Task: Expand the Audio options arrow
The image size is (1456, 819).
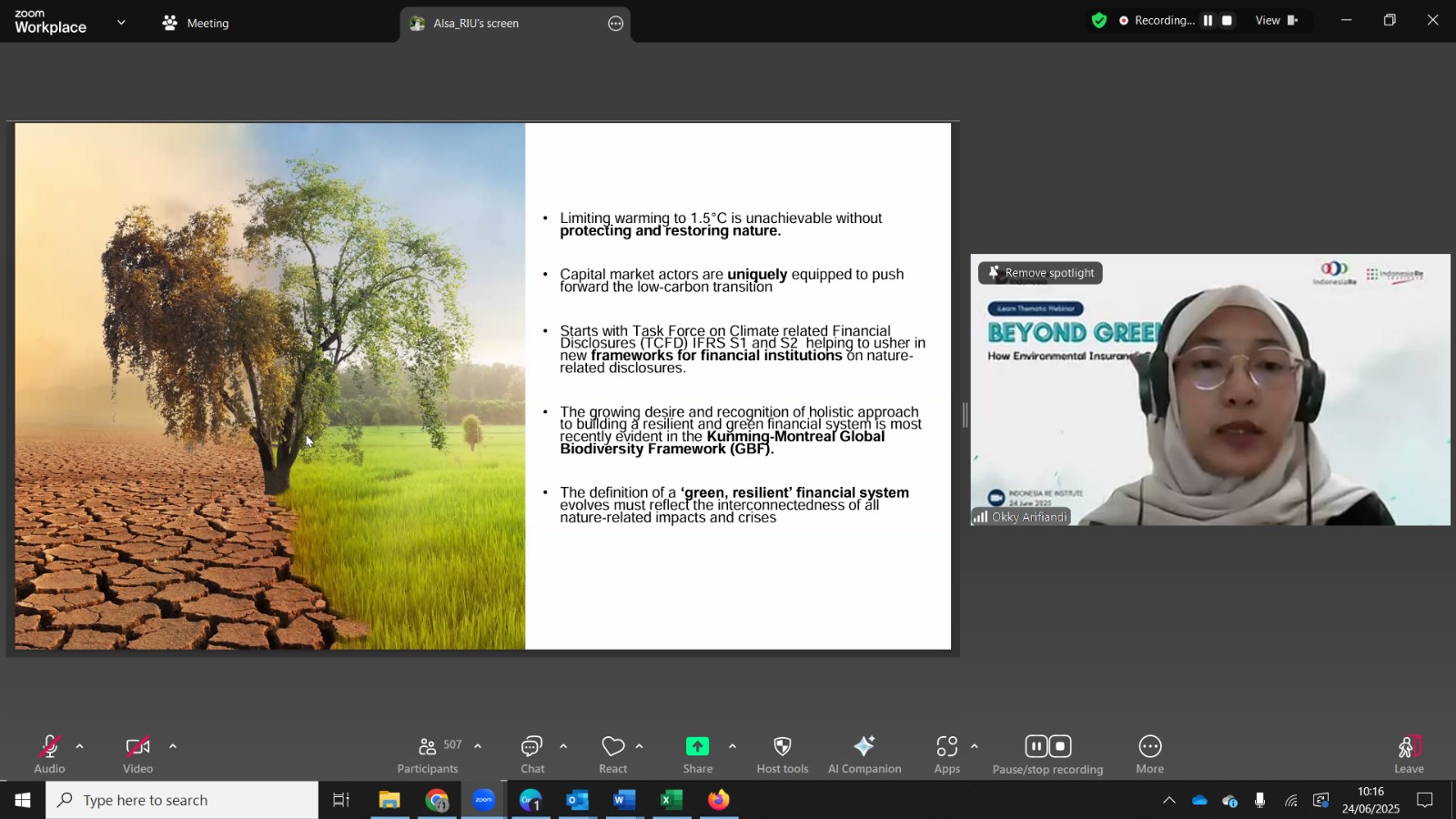Action: [x=80, y=746]
